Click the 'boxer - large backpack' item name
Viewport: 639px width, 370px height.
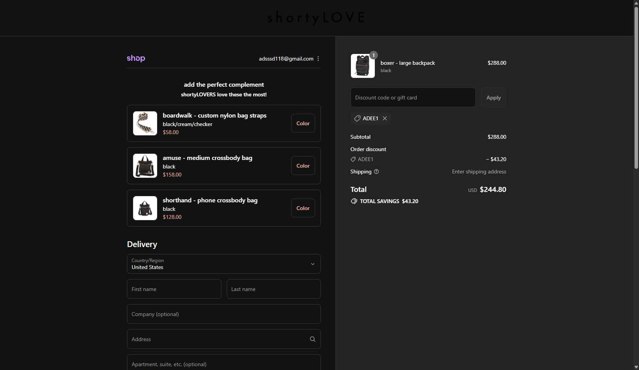[408, 63]
